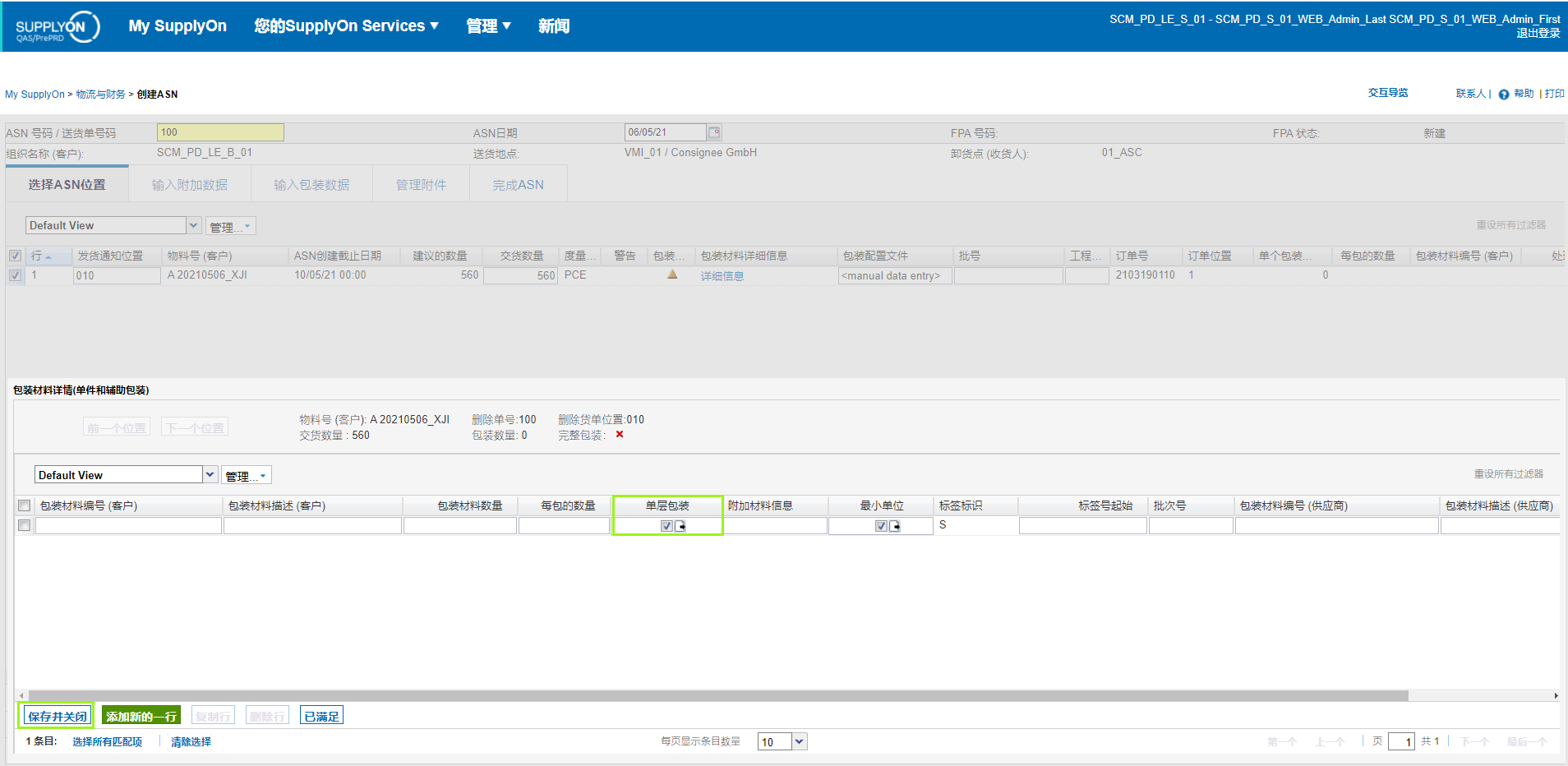Click the 包装材料编号 (客户) input cell
1568x766 pixels.
[x=128, y=525]
